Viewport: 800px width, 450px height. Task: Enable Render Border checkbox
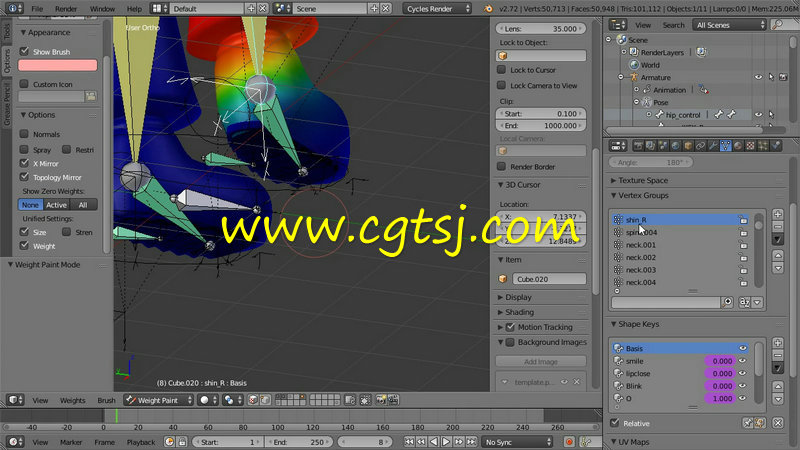coord(502,166)
